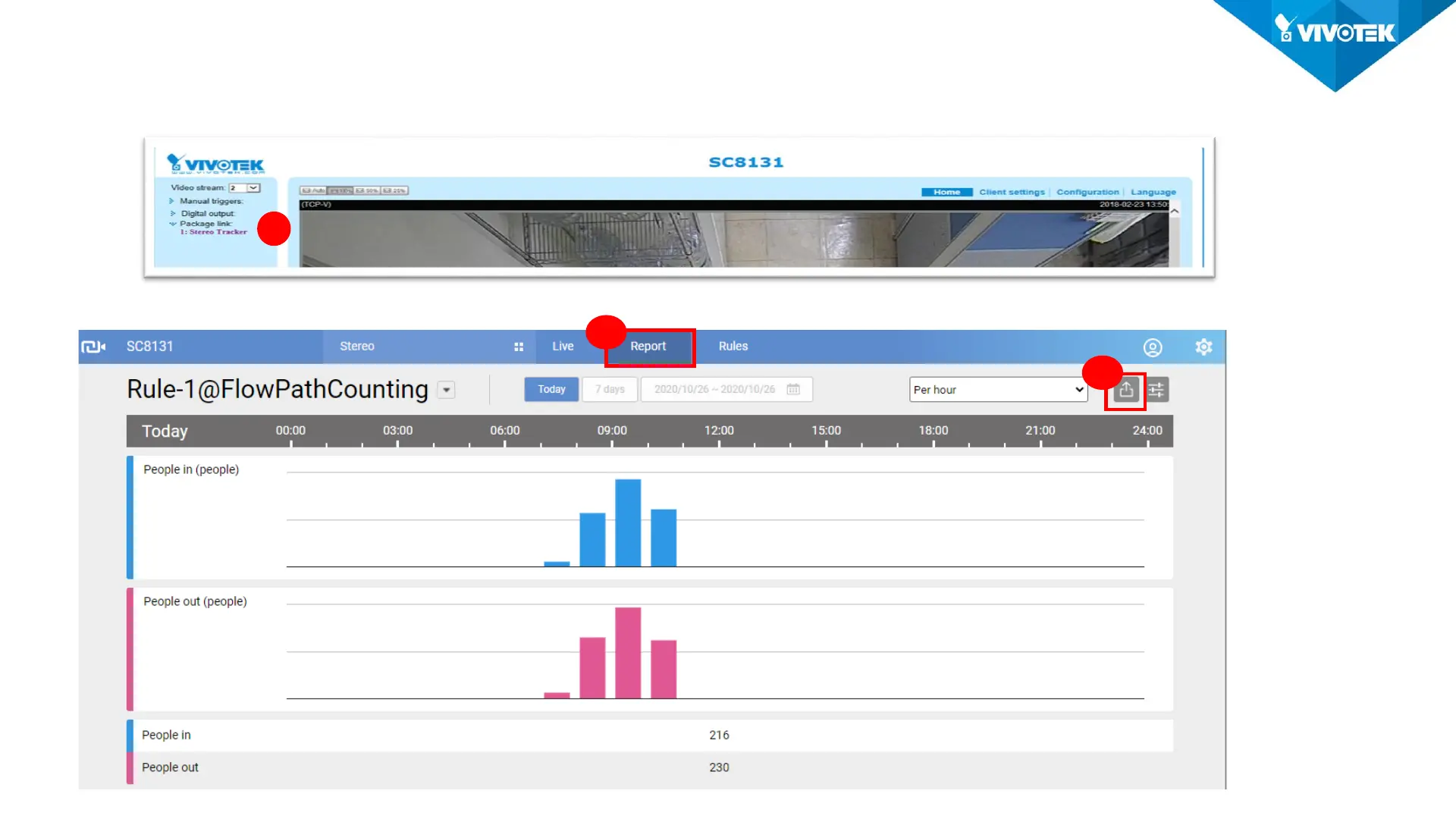The image size is (1456, 819).
Task: Switch to the Rules tab
Action: pos(733,347)
